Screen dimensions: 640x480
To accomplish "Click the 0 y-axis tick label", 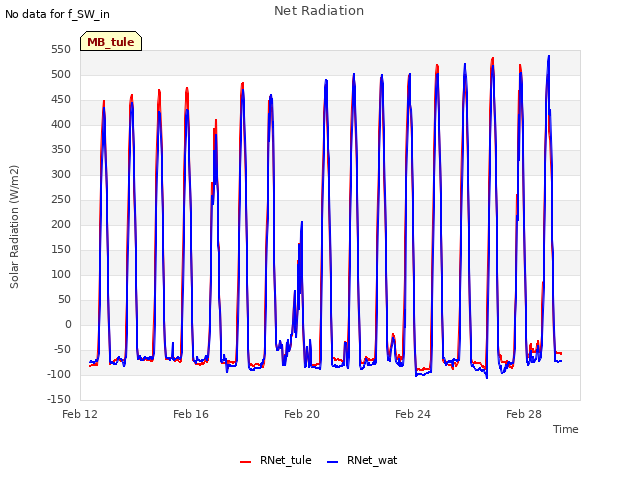I will pos(68,324).
